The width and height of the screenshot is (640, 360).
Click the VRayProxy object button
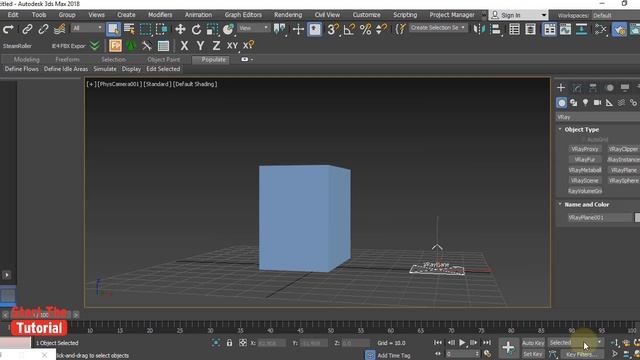[x=584, y=149]
